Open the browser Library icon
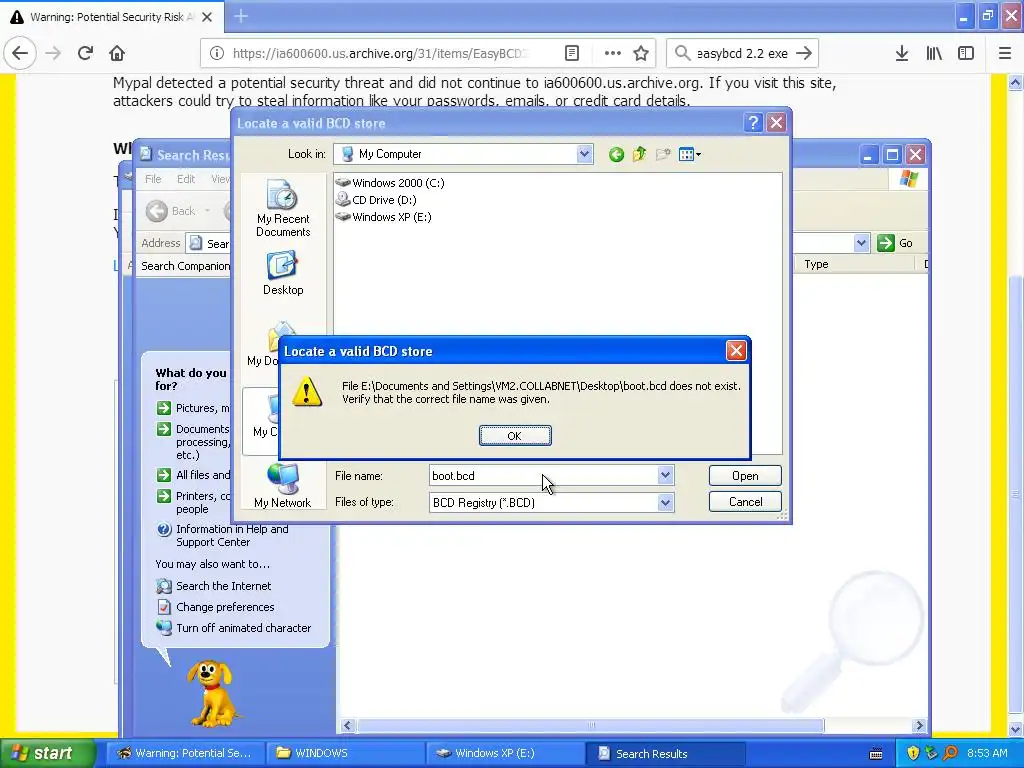1024x768 pixels. click(x=934, y=53)
